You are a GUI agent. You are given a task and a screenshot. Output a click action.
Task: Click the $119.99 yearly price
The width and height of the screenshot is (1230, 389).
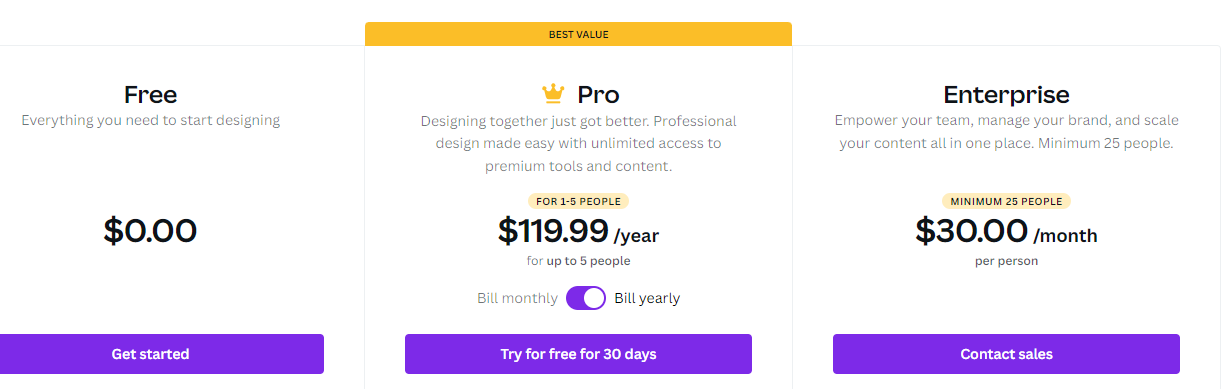point(578,232)
